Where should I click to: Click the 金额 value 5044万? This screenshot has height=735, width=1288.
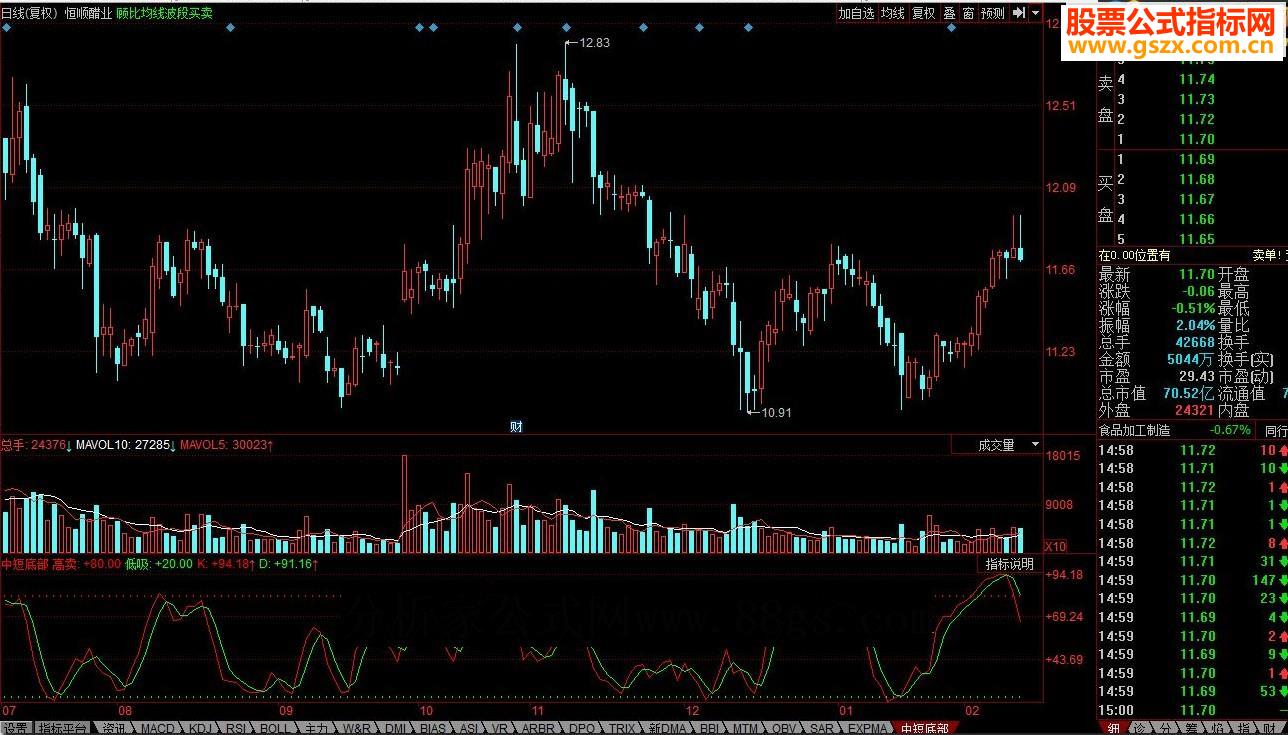tap(1191, 359)
